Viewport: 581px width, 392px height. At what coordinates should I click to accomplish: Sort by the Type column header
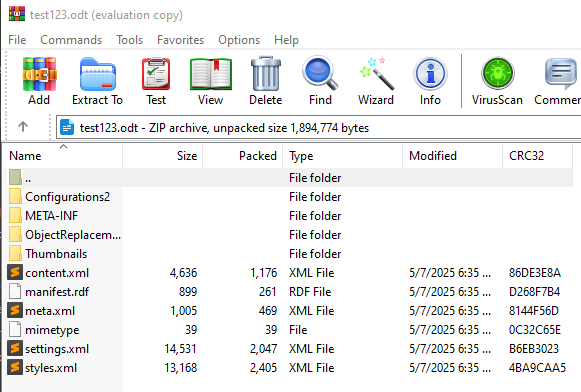343,156
